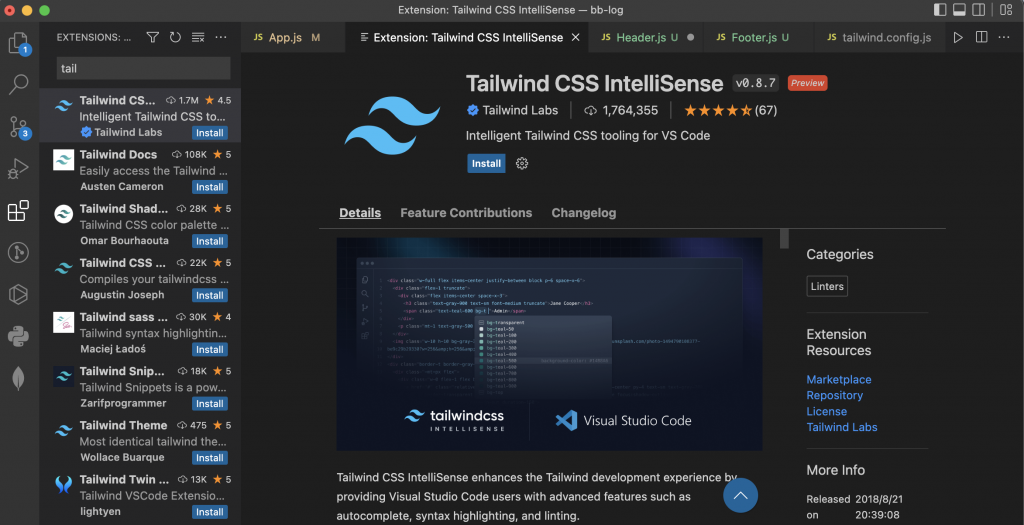
Task: Install the Omar Bourhaouta extension
Action: click(210, 241)
